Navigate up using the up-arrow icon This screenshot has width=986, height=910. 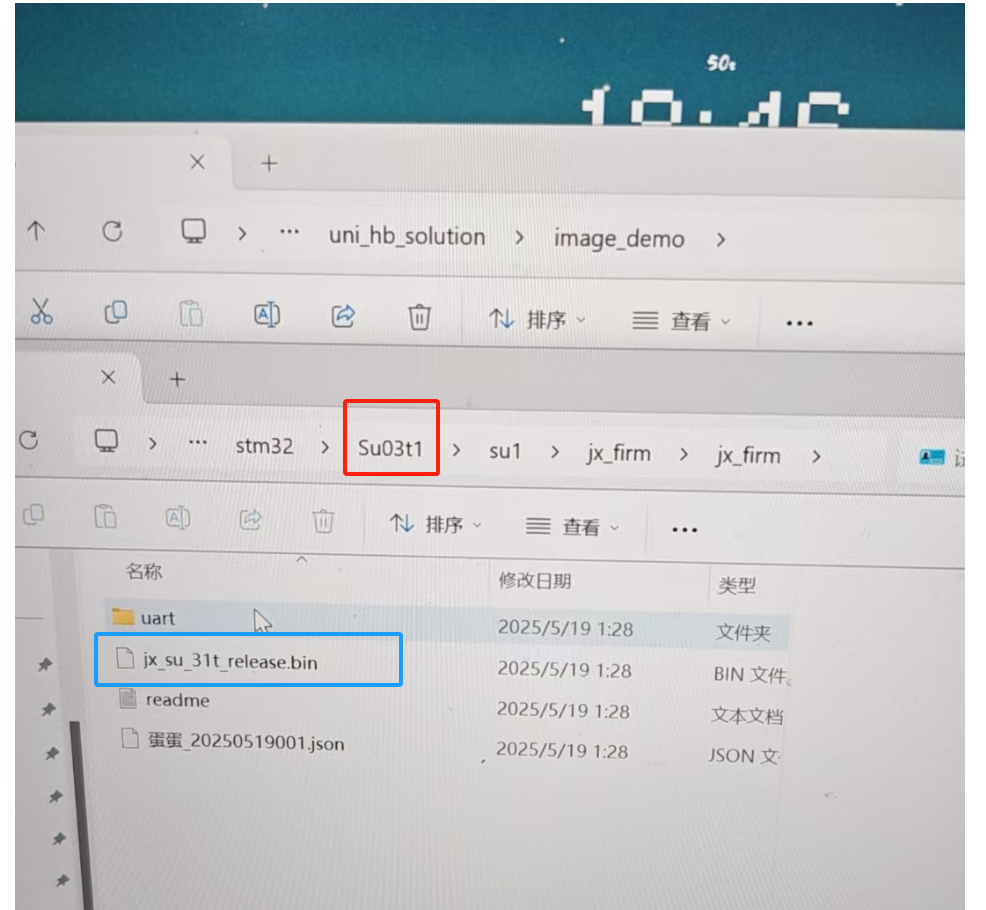pos(37,231)
